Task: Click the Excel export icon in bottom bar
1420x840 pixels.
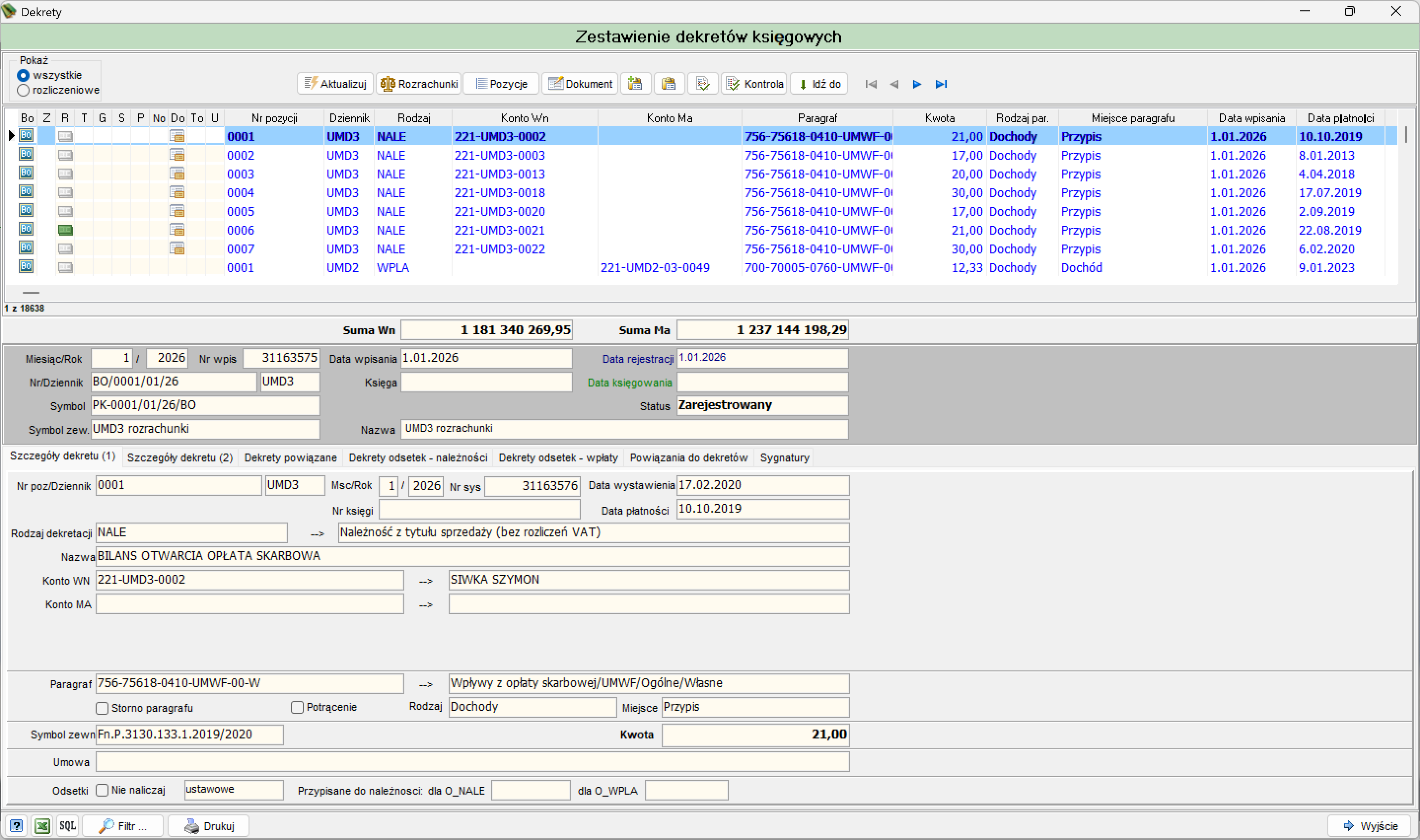Action: coord(42,826)
